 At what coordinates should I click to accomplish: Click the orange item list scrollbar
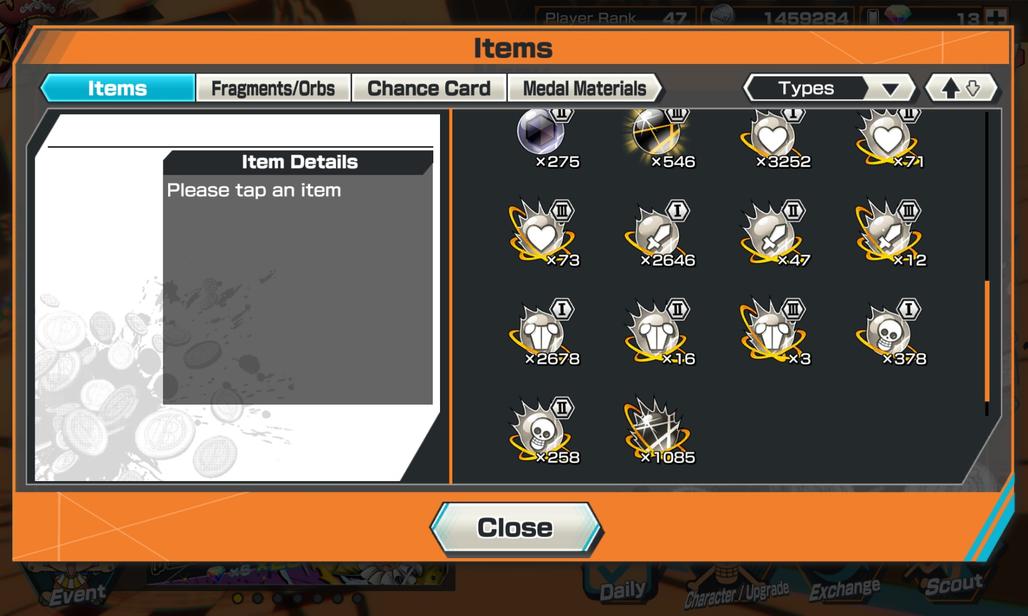pos(987,341)
